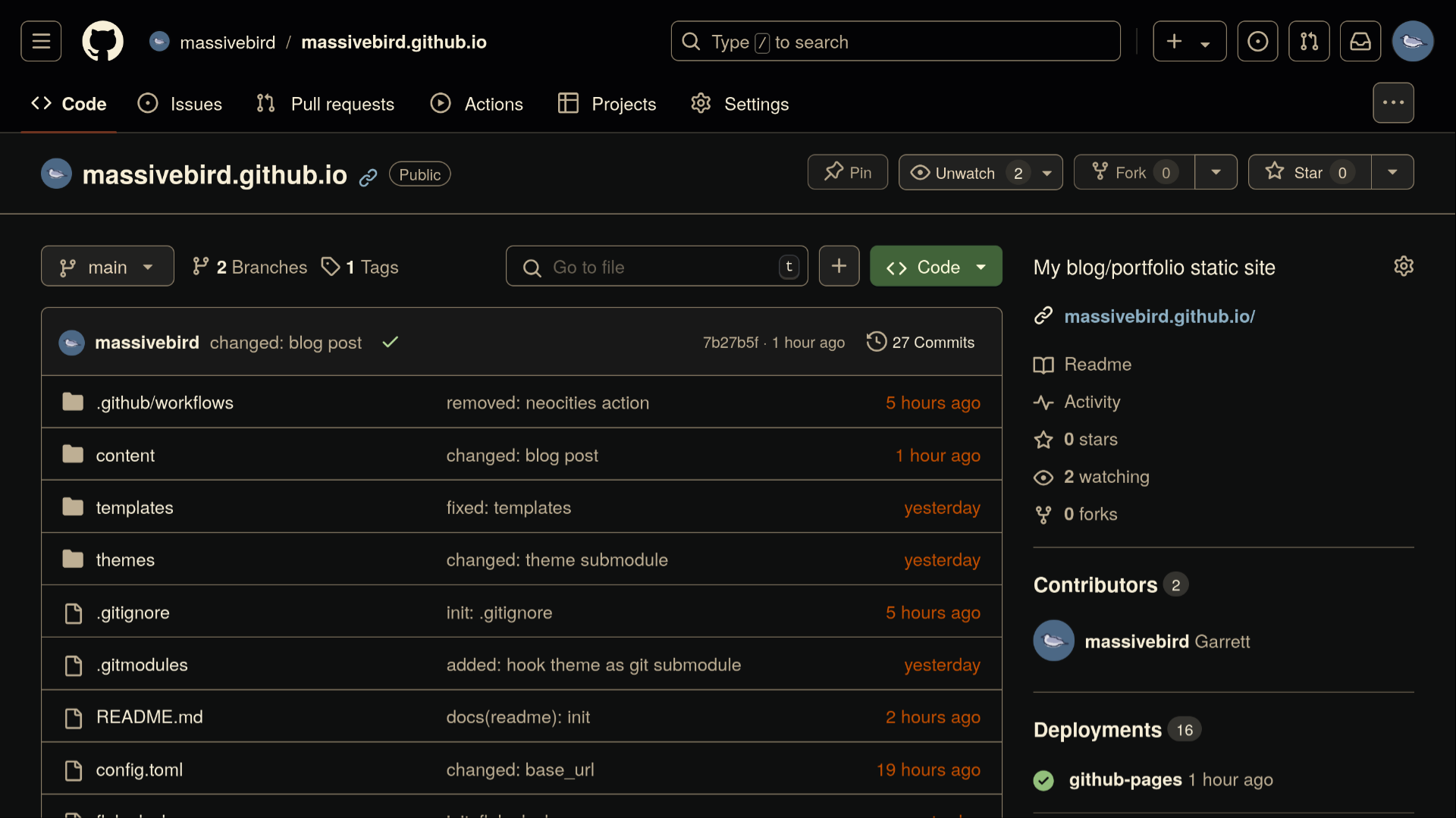The height and width of the screenshot is (818, 1456).
Task: Switch to the Actions tab
Action: 477,104
